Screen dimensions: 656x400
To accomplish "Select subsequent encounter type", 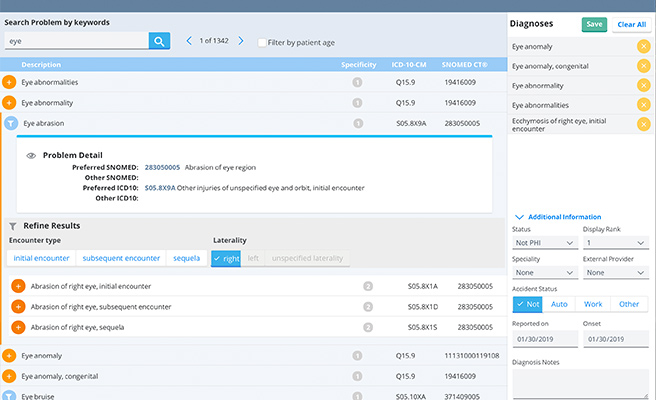I will point(121,258).
